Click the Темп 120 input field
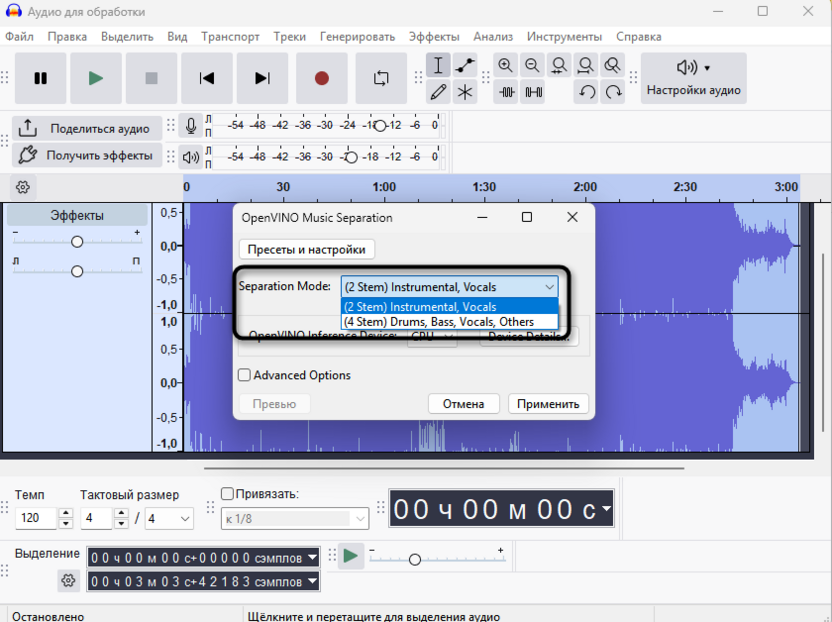The image size is (832, 622). [36, 518]
